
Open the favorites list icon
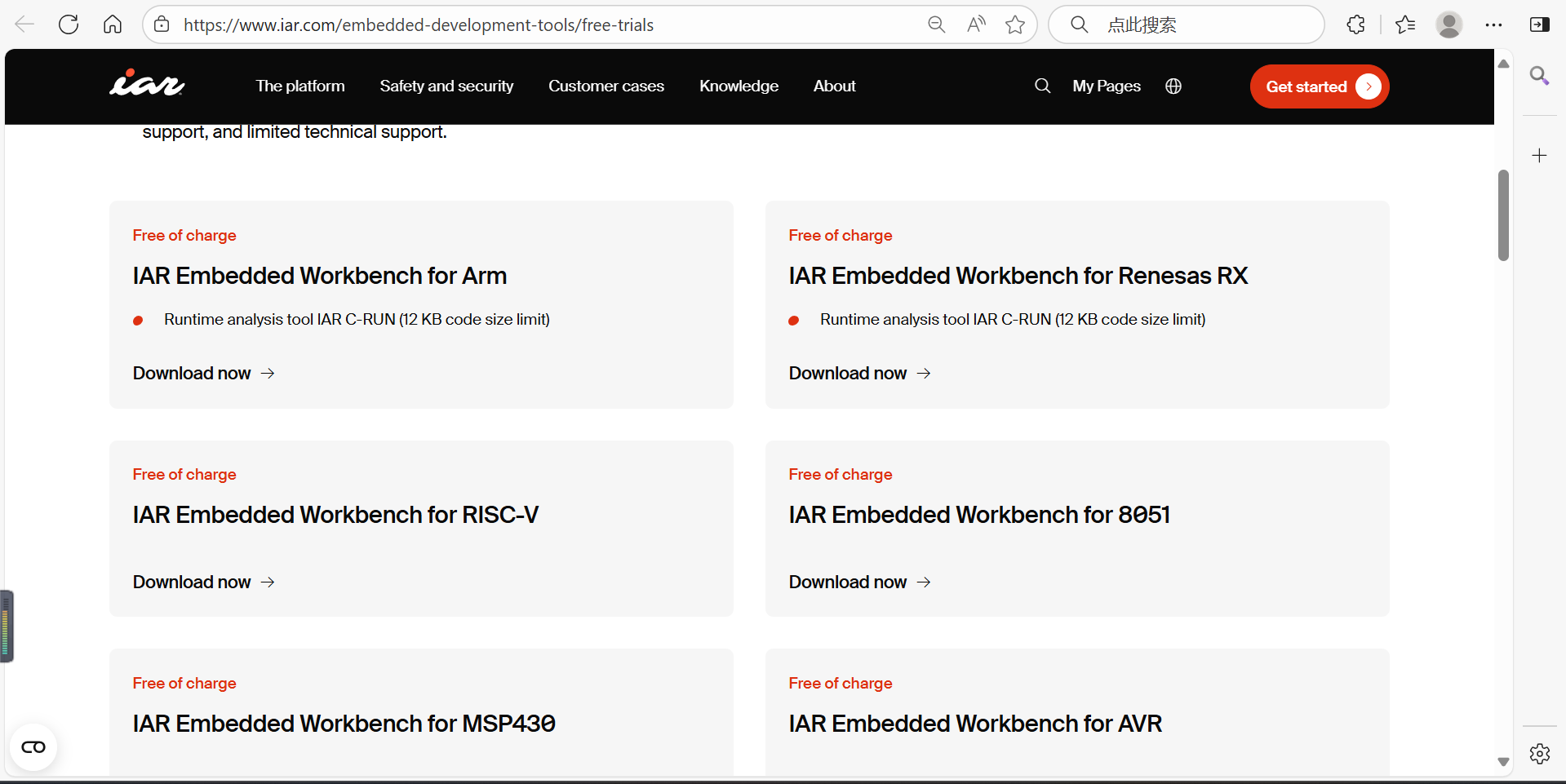1405,24
